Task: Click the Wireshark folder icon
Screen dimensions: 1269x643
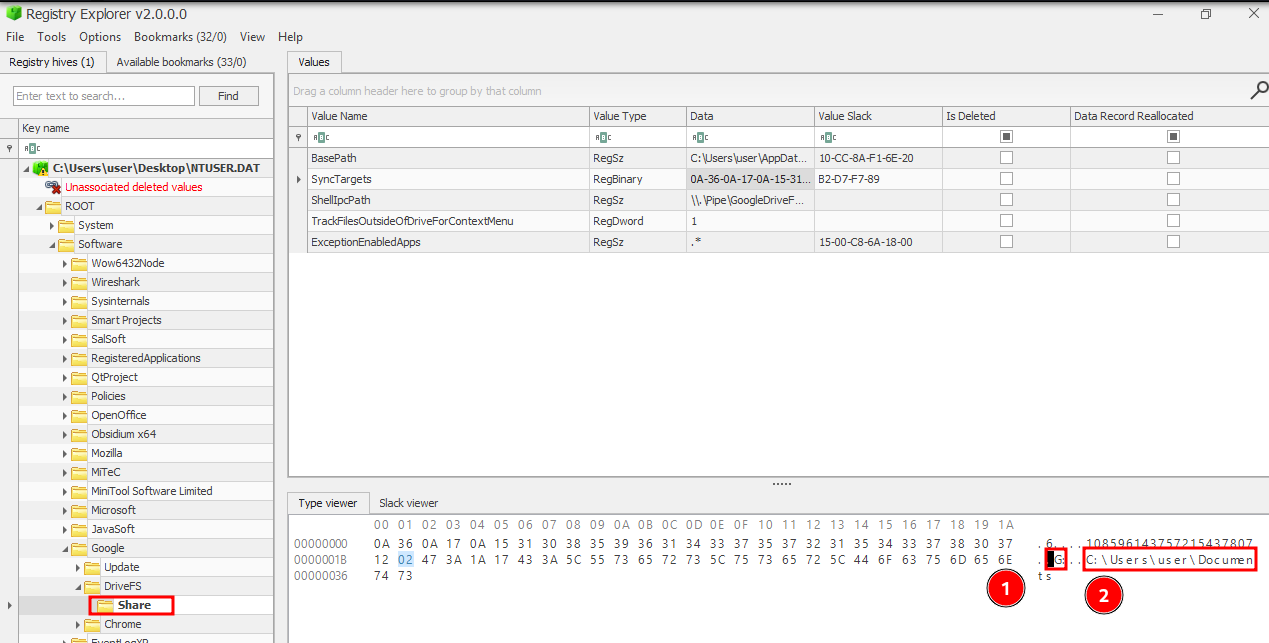Action: [x=80, y=282]
